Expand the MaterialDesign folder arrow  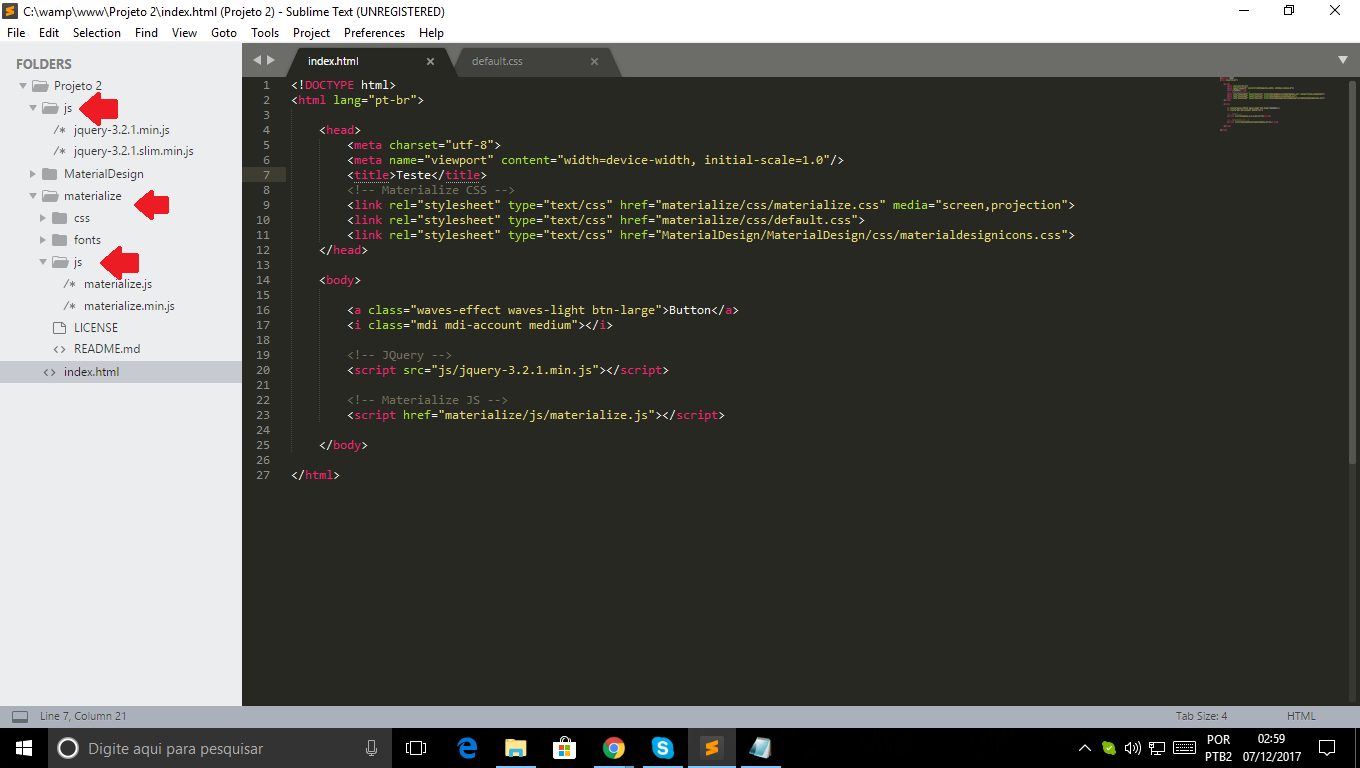point(32,174)
